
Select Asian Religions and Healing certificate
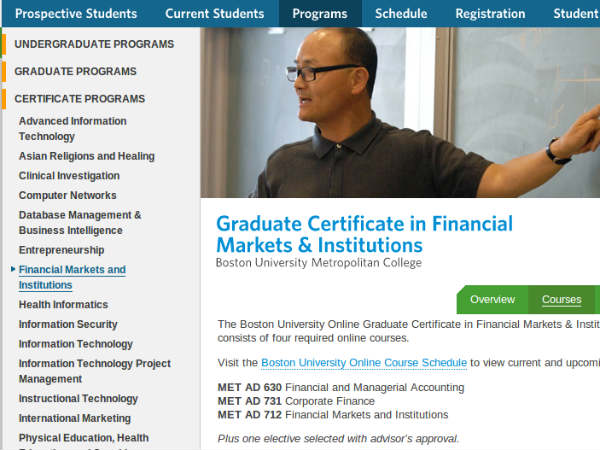click(86, 157)
